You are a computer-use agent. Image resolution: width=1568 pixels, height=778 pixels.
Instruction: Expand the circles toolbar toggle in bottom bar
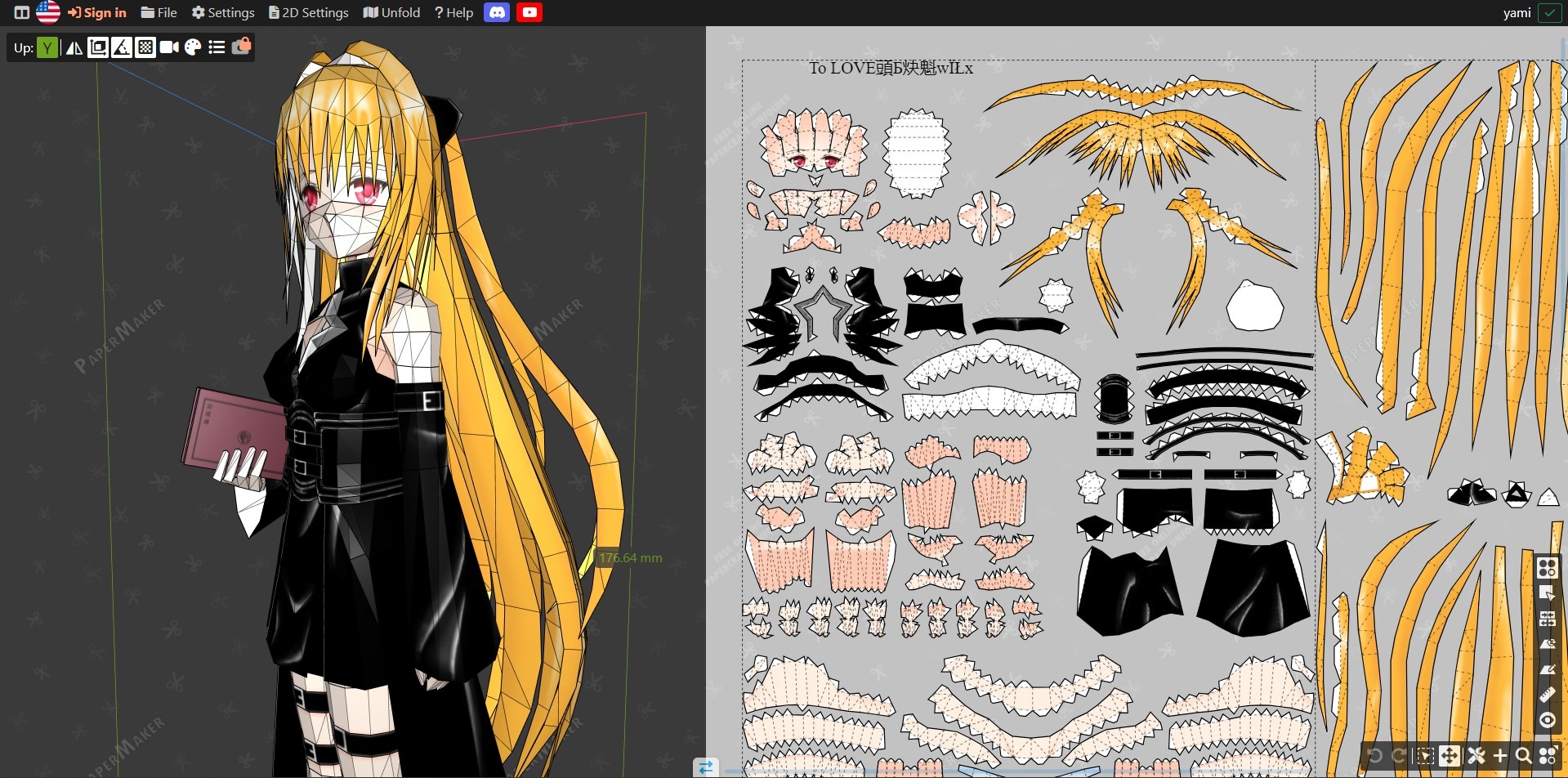(1548, 756)
